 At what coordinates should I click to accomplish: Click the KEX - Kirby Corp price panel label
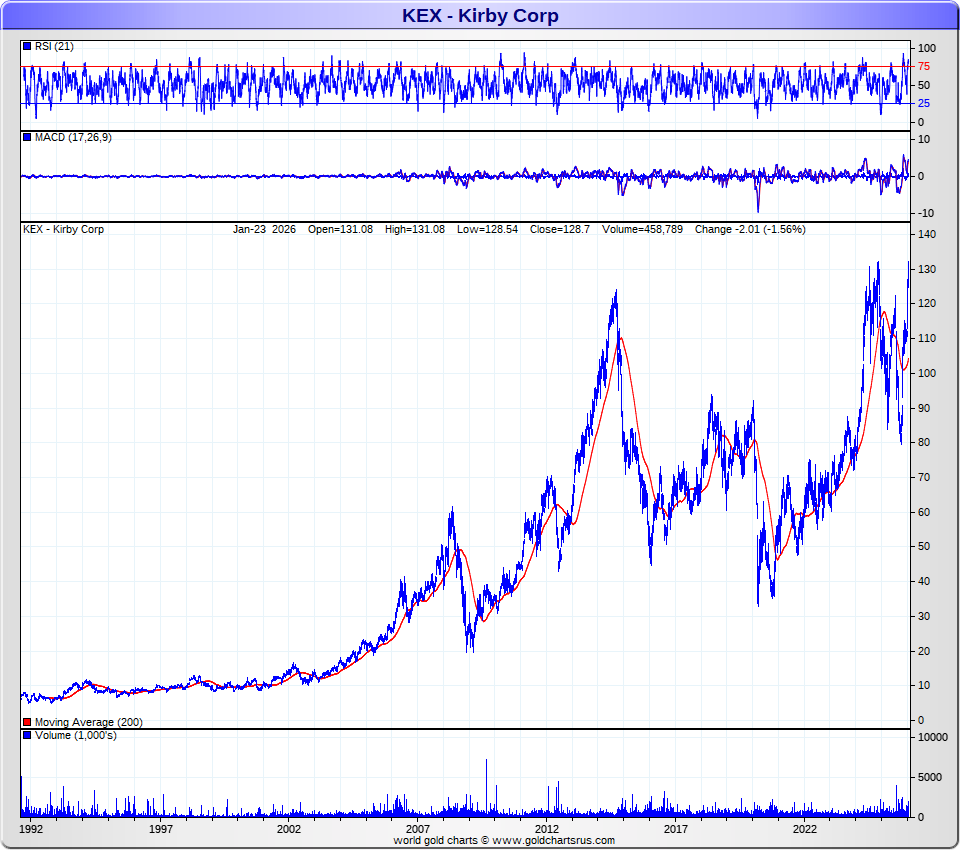(x=64, y=229)
